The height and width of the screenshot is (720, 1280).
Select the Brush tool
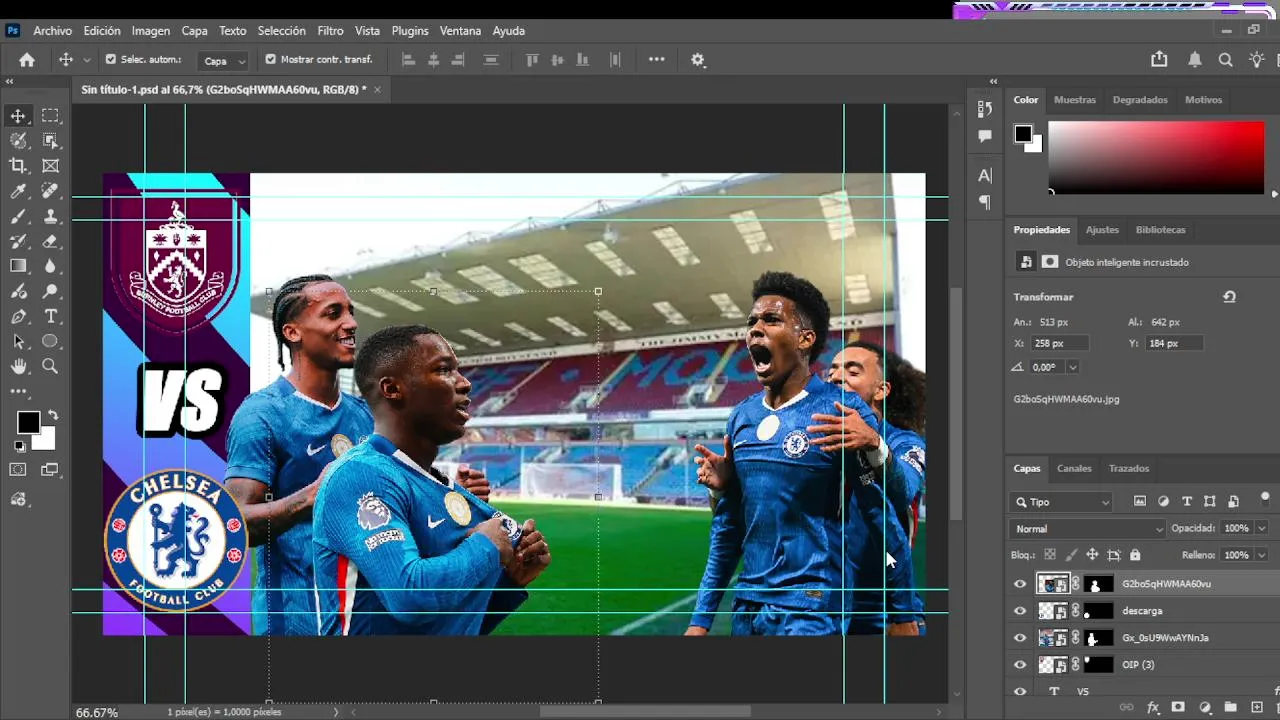point(18,216)
